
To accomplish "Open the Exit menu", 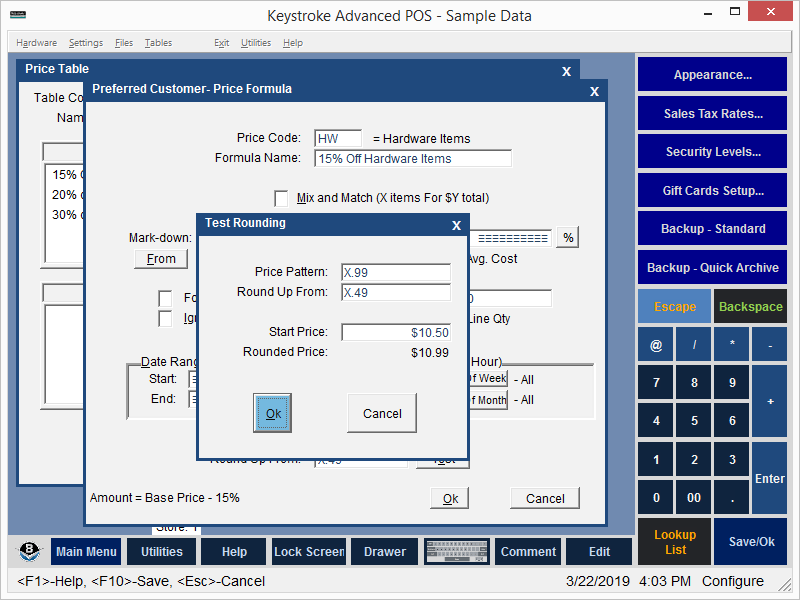I will 221,43.
